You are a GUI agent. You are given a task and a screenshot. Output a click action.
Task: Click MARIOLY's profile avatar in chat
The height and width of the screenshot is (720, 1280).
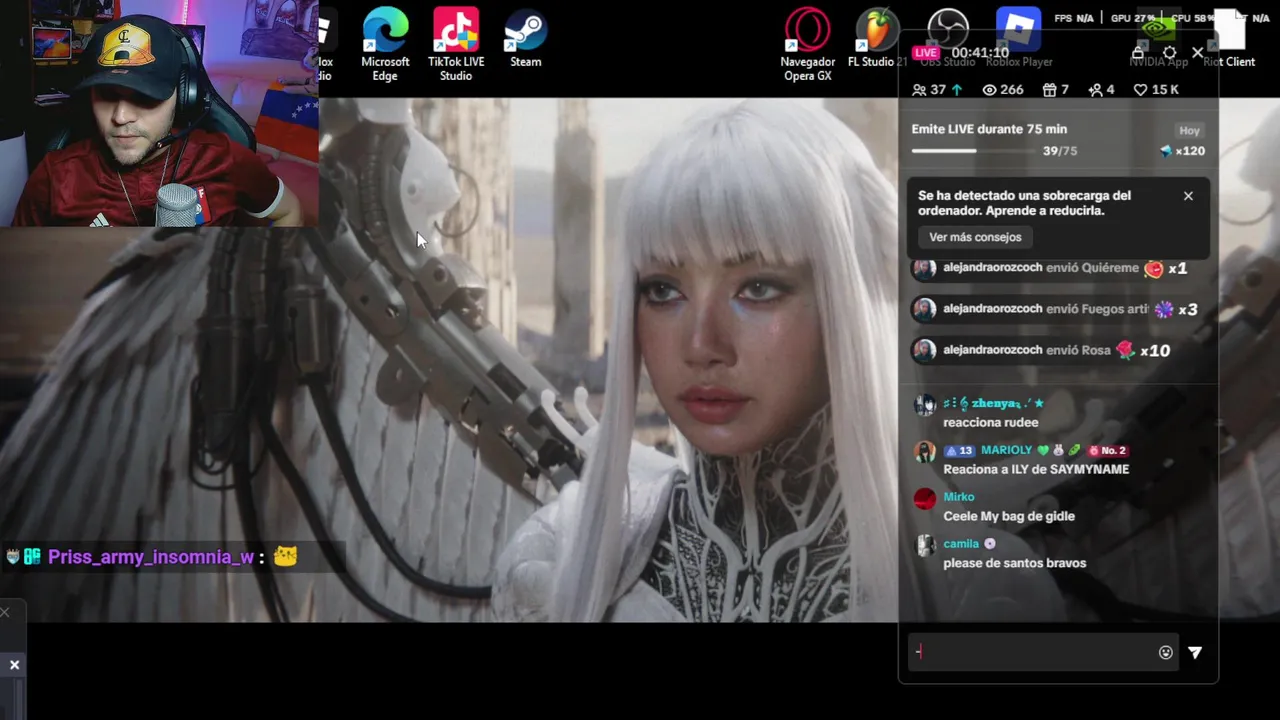925,451
